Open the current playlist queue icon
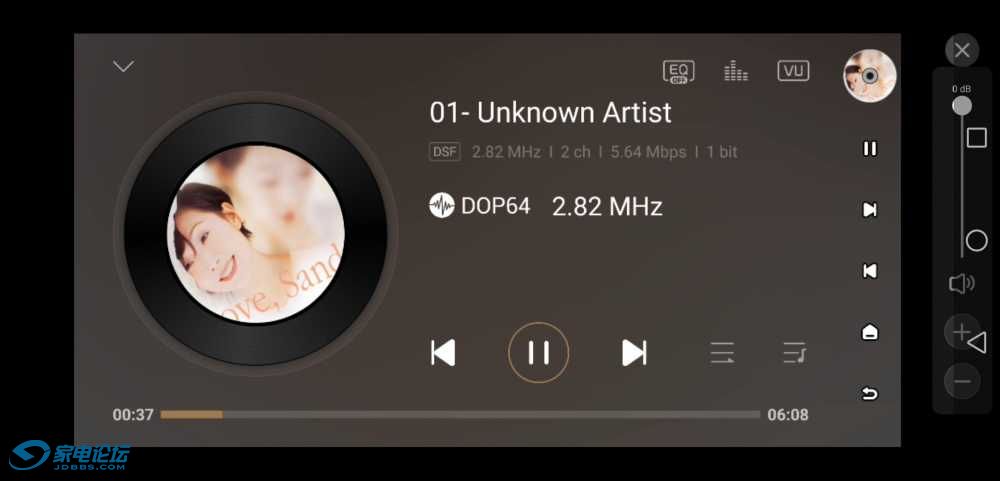The image size is (1000, 481). pos(722,353)
